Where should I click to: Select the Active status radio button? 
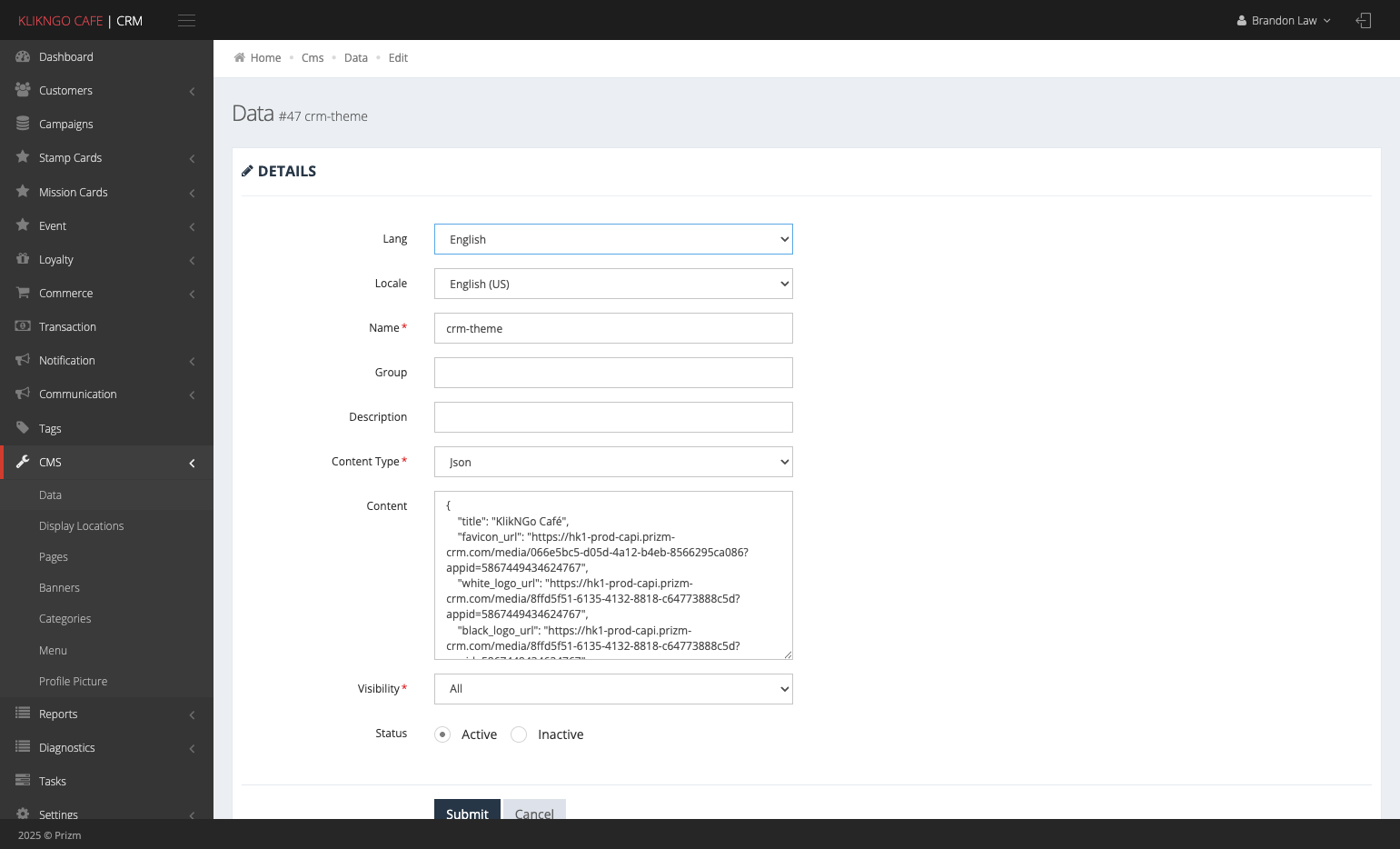pos(442,734)
